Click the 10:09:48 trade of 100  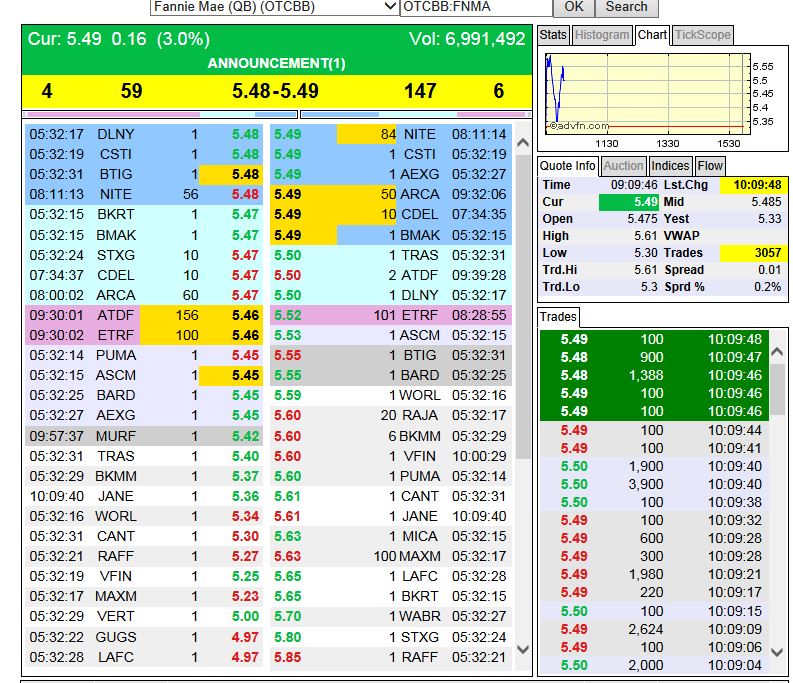click(654, 339)
